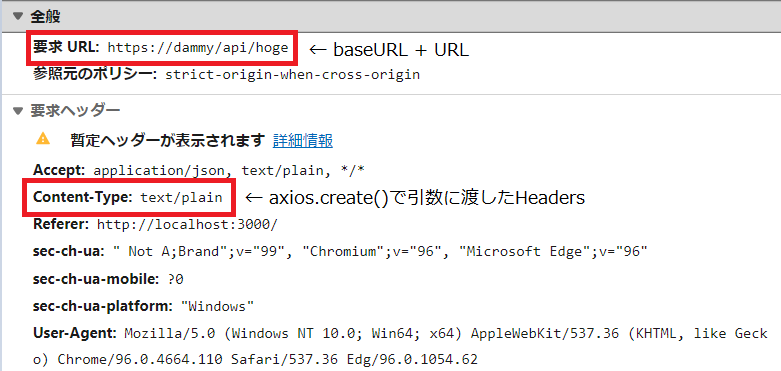Collapse the 要求ヘッダー section triangle
The height and width of the screenshot is (371, 781).
click(18, 111)
